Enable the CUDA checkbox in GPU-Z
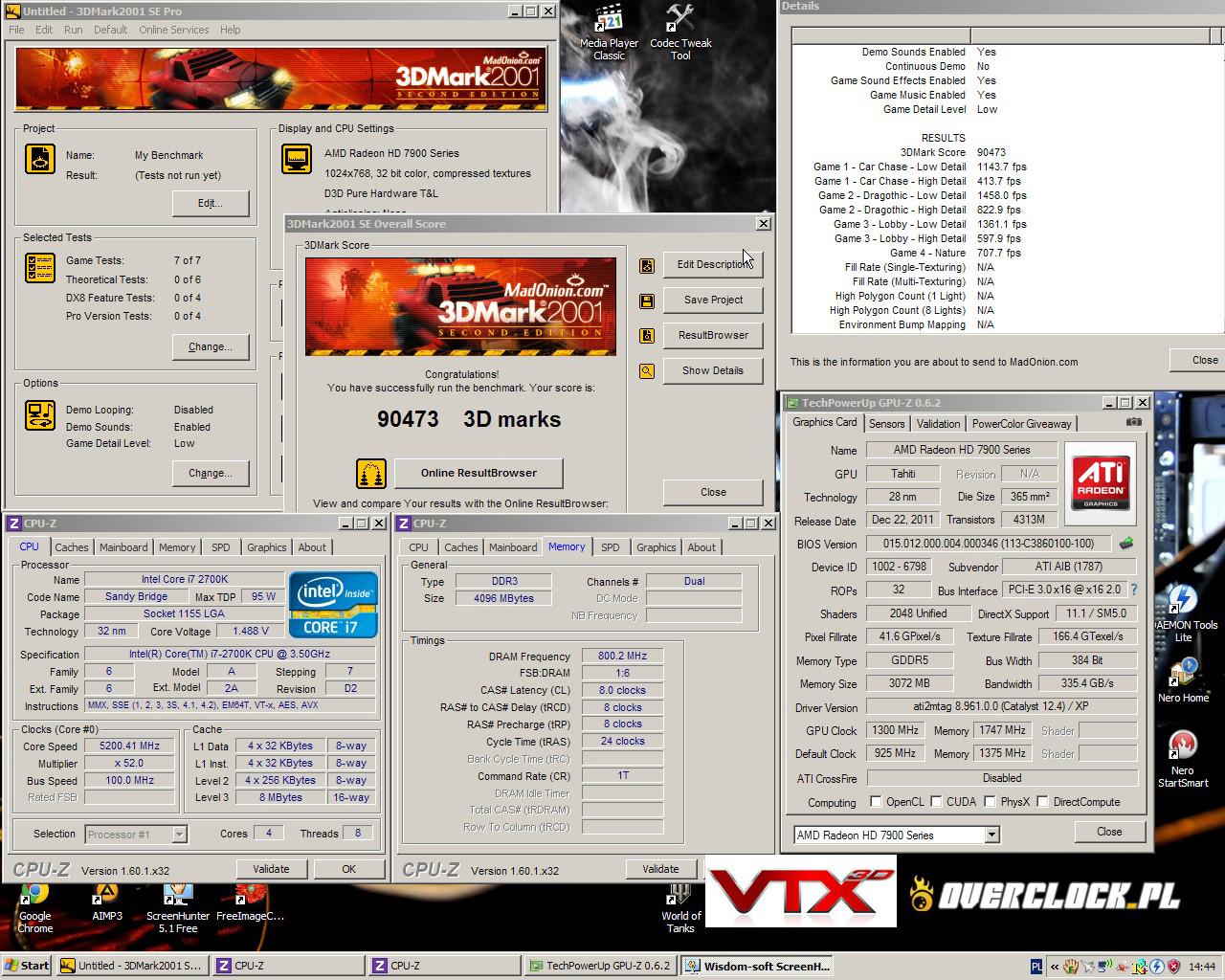 pyautogui.click(x=936, y=802)
